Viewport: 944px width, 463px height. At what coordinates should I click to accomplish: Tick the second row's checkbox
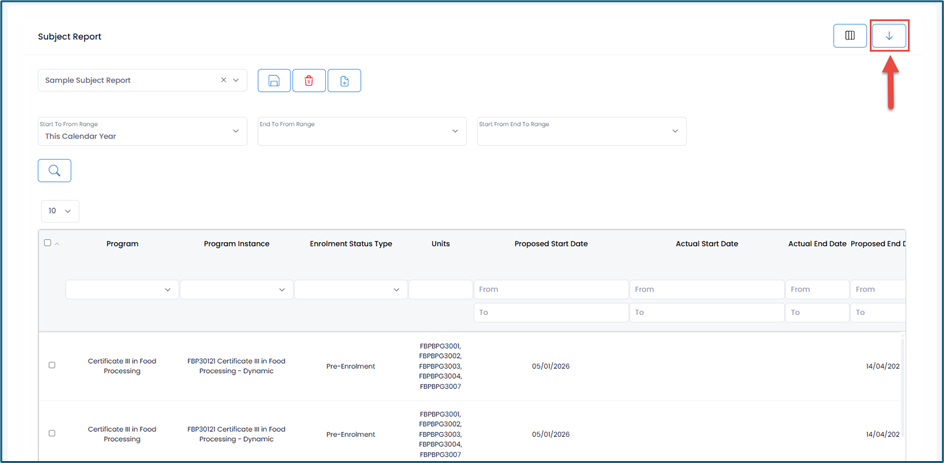(x=52, y=433)
